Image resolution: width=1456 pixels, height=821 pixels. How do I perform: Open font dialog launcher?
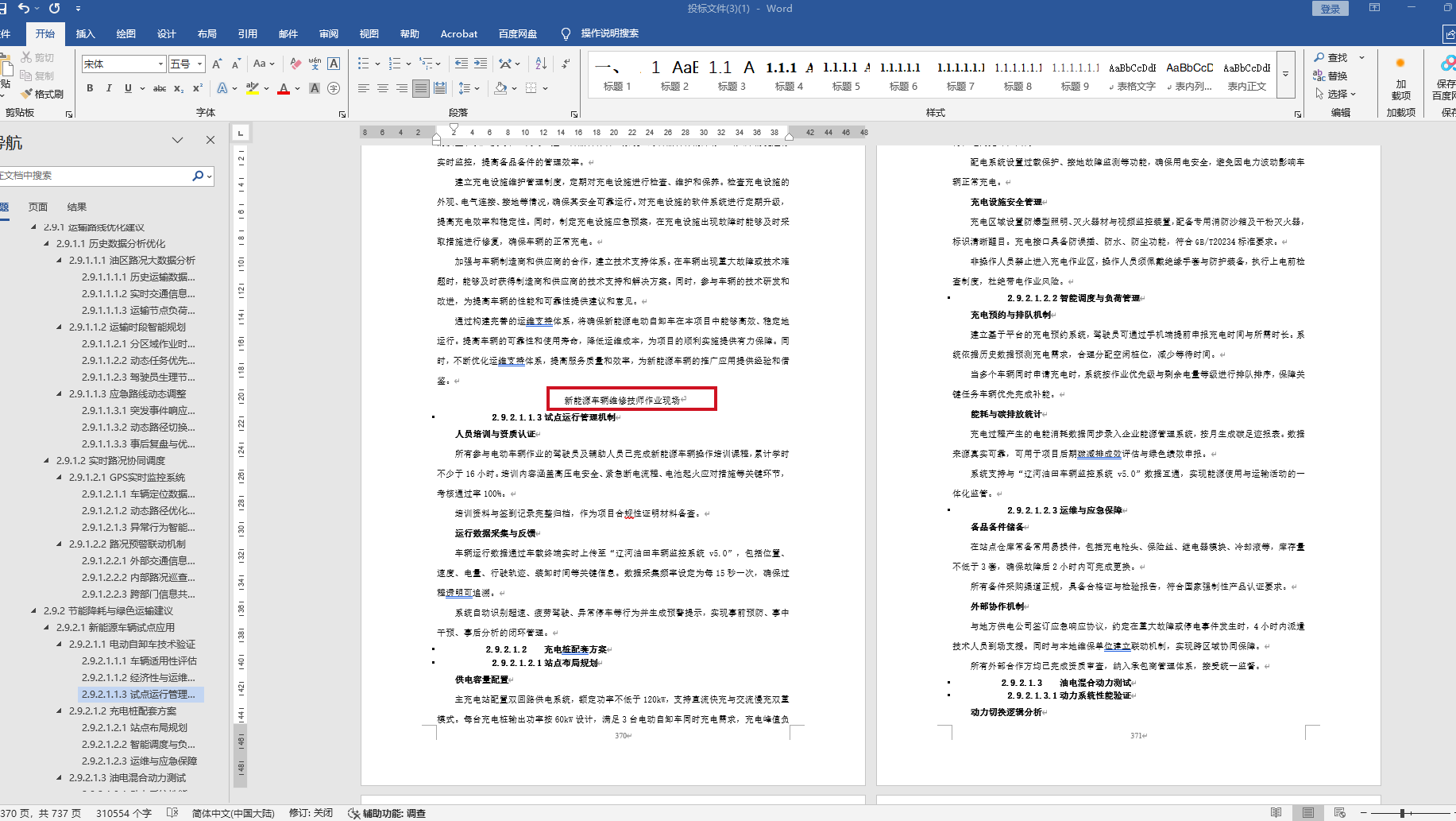[342, 114]
